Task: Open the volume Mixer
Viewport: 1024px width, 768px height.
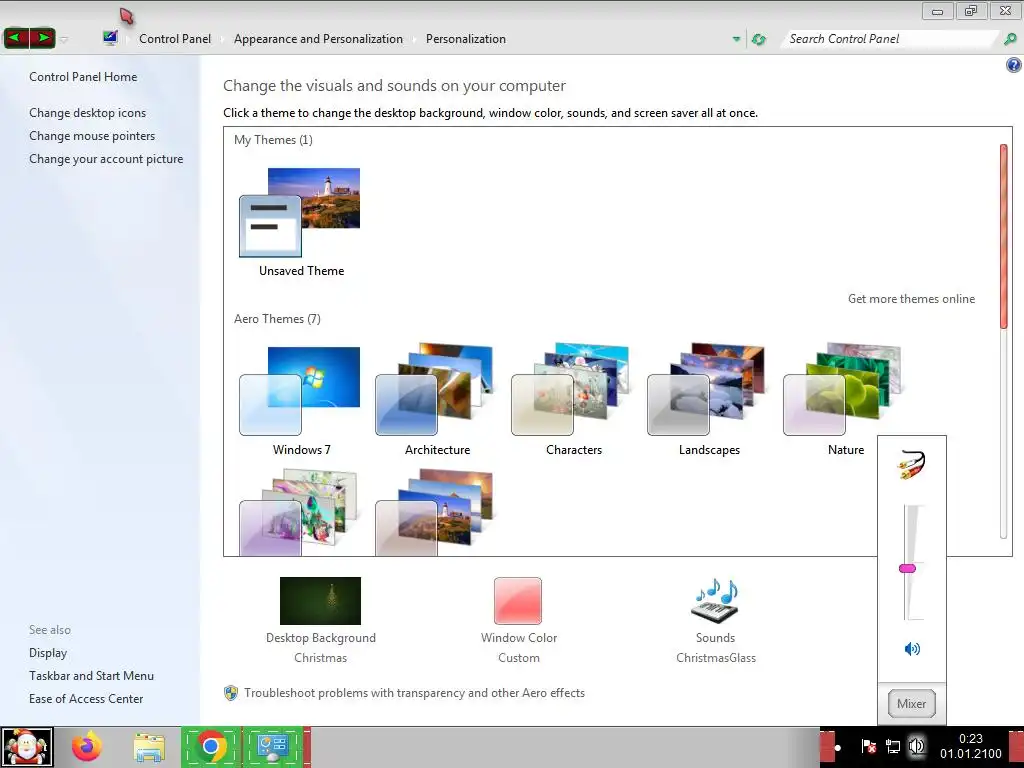Action: point(911,703)
